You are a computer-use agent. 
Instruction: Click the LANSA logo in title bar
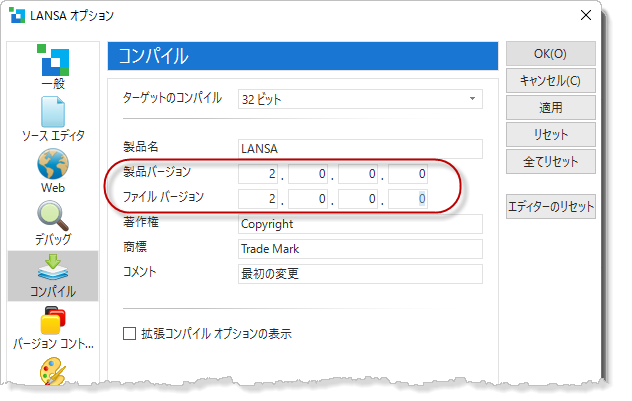pos(17,15)
